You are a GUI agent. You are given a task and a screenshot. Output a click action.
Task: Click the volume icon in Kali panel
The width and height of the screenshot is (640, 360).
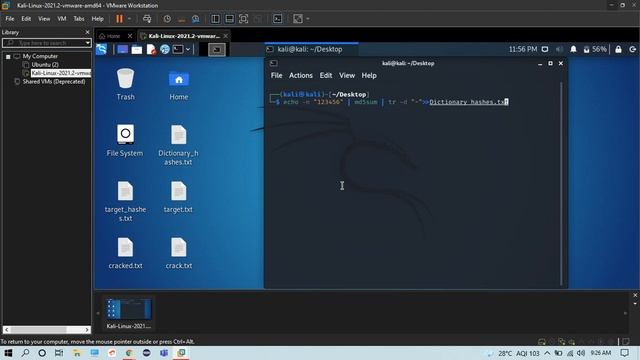(x=559, y=49)
